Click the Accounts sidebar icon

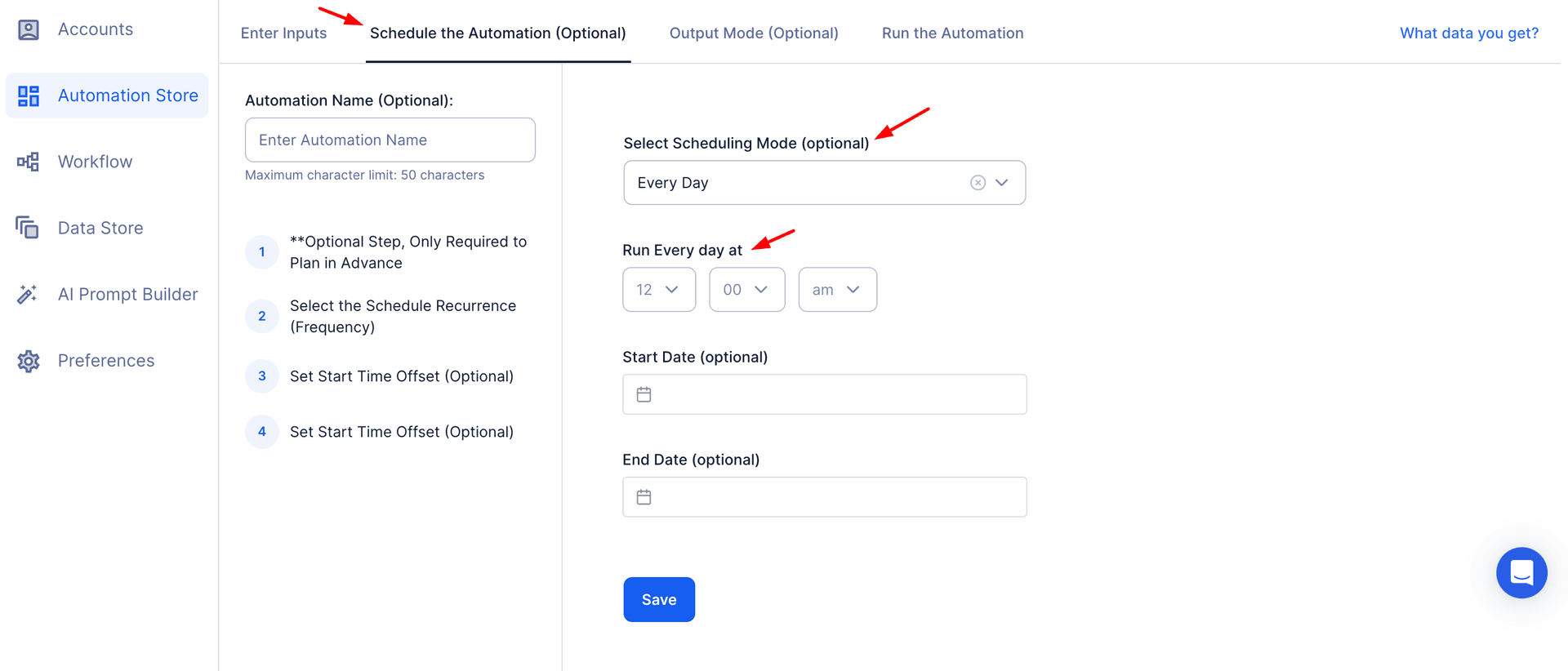(x=29, y=30)
